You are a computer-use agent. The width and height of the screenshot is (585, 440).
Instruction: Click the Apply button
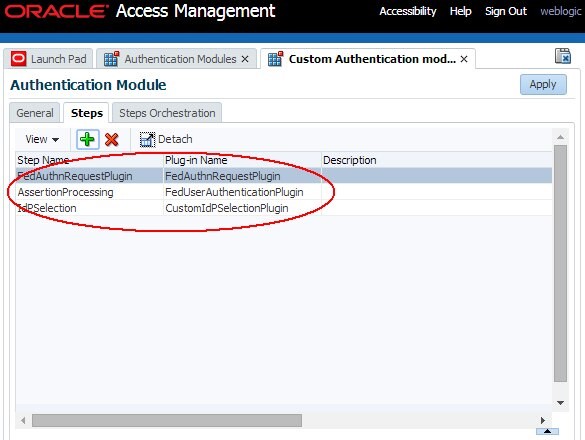[x=543, y=84]
